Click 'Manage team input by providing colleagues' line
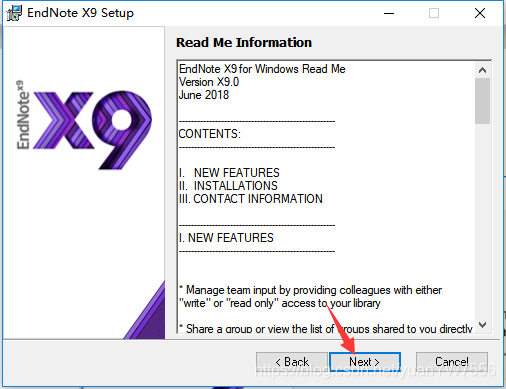The width and height of the screenshot is (506, 389). click(311, 290)
